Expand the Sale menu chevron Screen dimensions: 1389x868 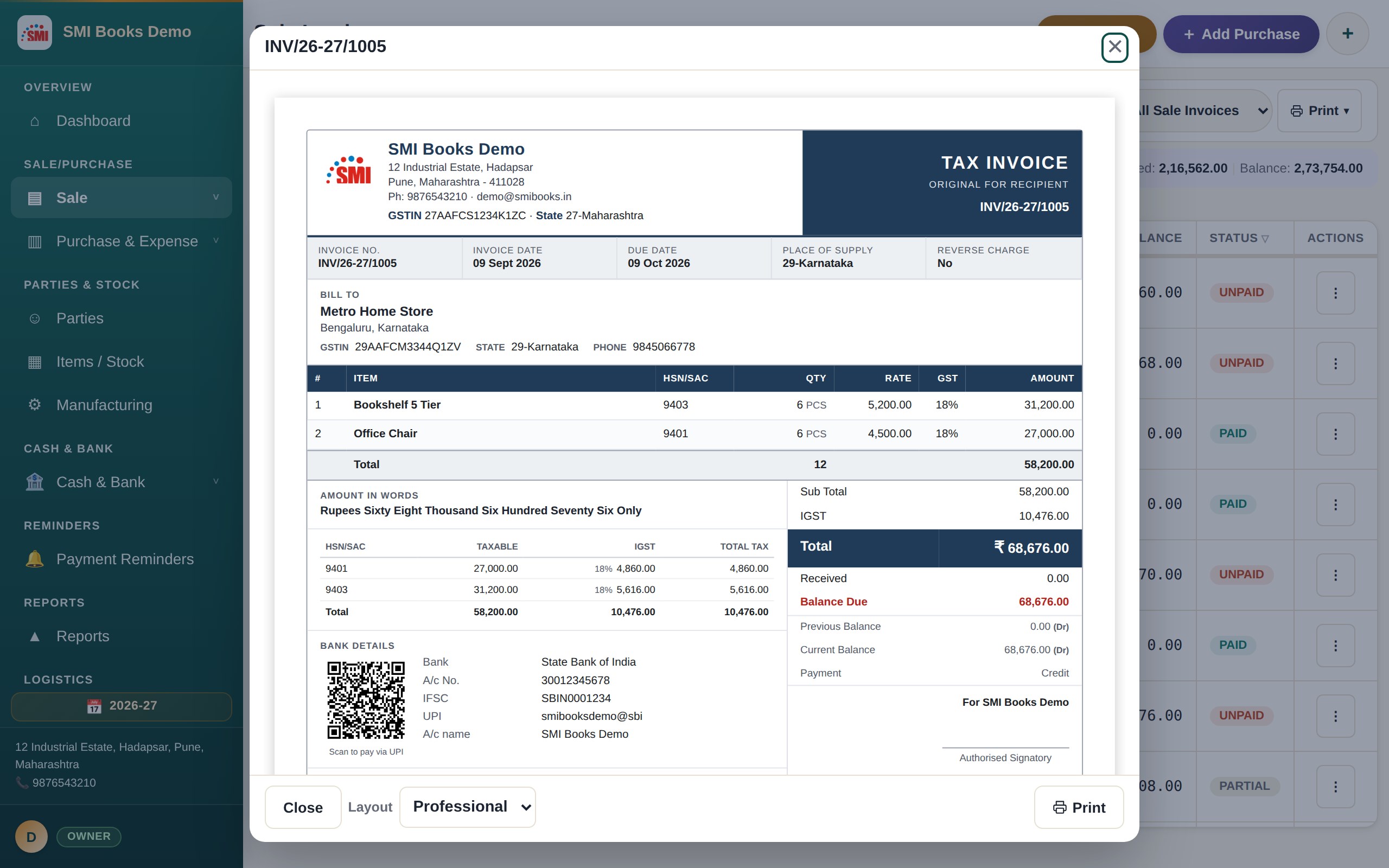coord(216,197)
